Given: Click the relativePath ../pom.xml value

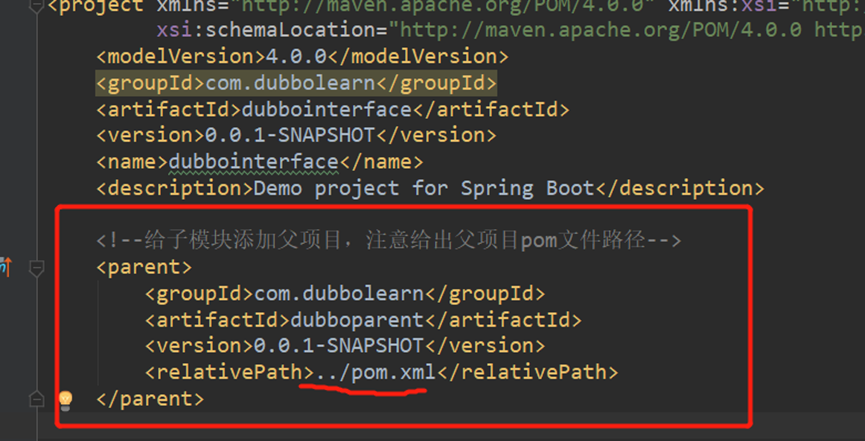Looking at the screenshot, I should 375,373.
